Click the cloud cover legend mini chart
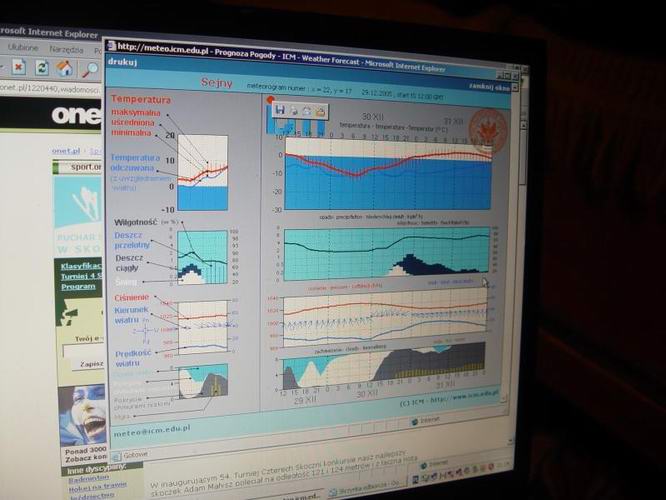This screenshot has height=500, width=666. click(x=203, y=381)
